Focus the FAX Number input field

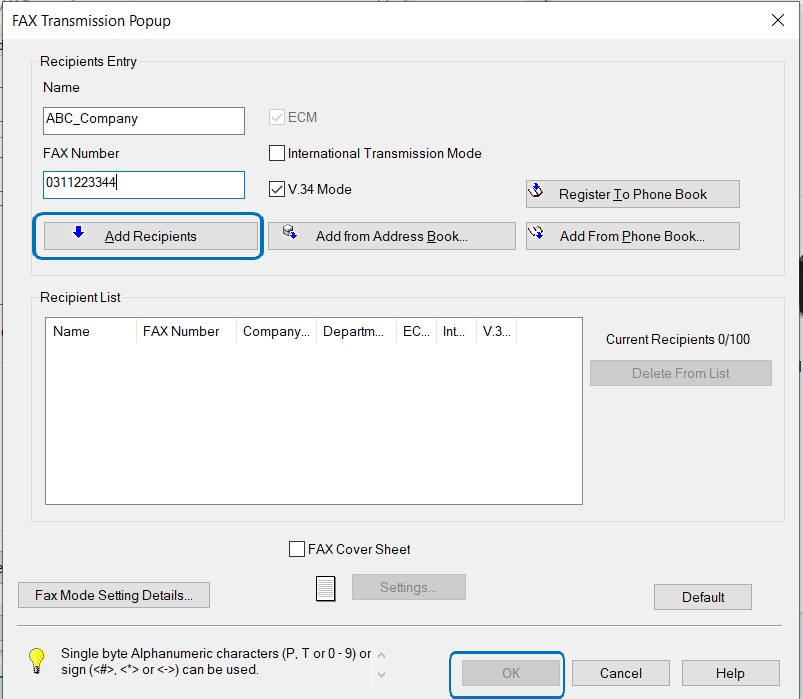[144, 184]
